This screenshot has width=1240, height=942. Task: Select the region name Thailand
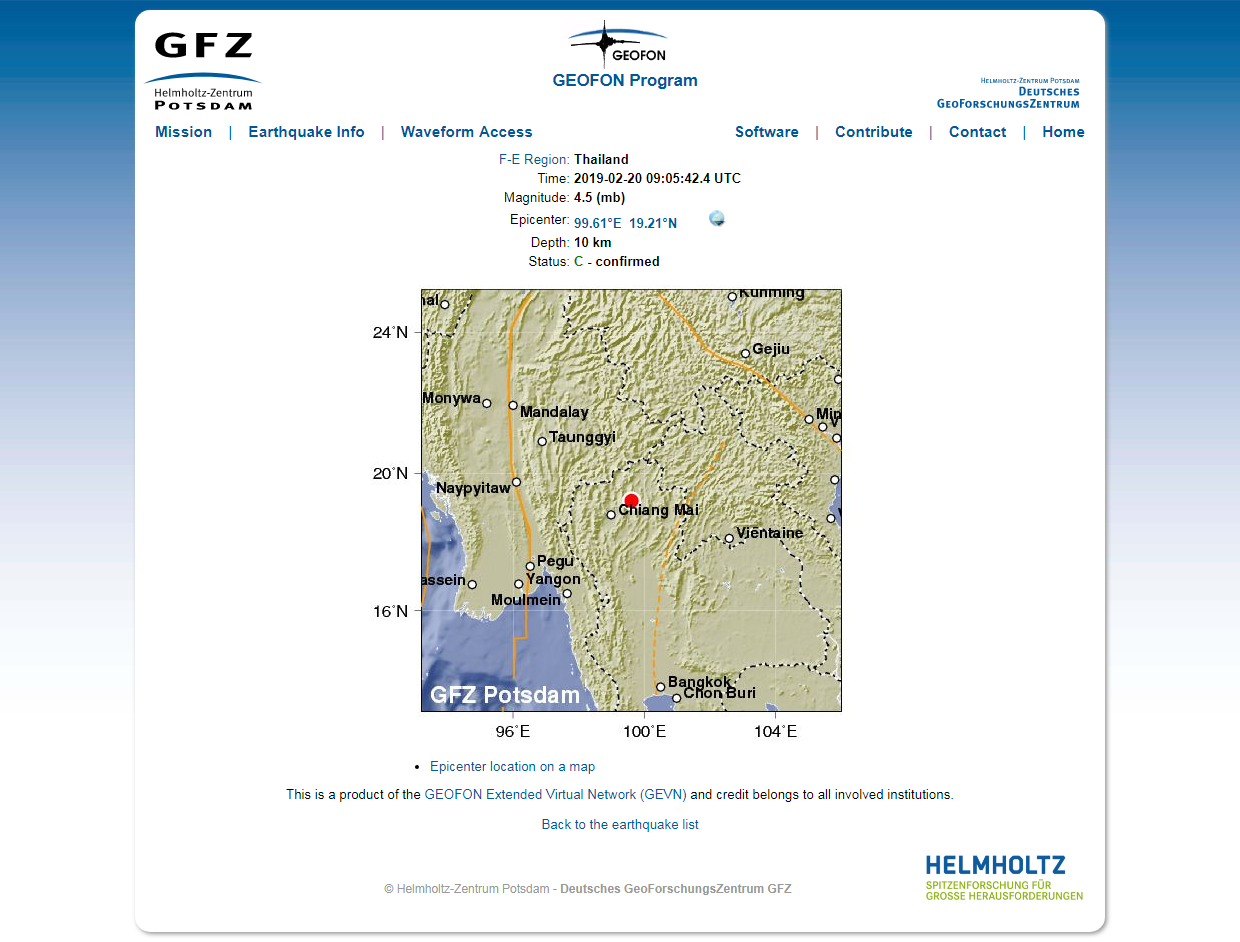(601, 159)
